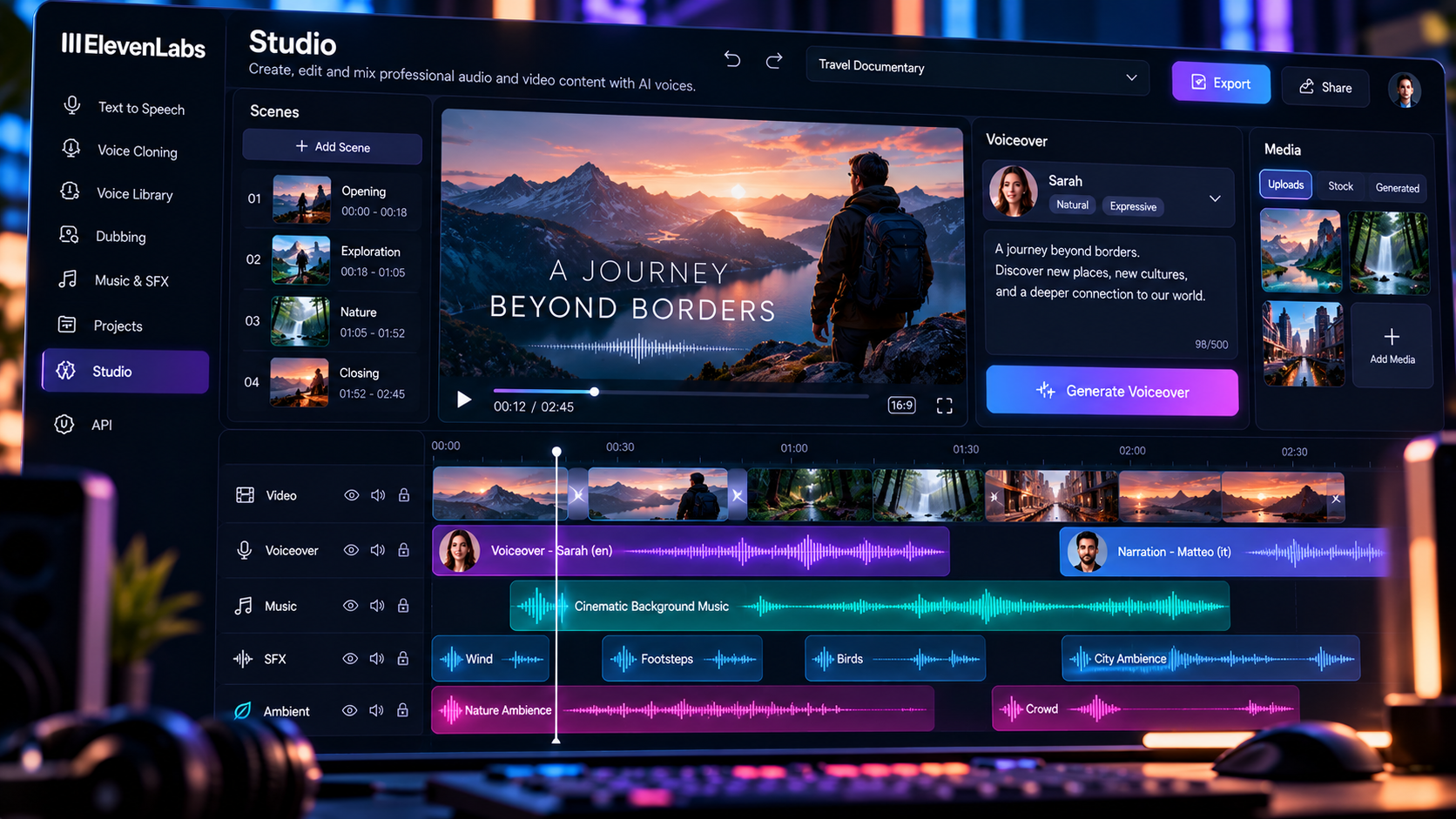Click the ElevenLabs logo
This screenshot has height=819, width=1456.
point(133,45)
